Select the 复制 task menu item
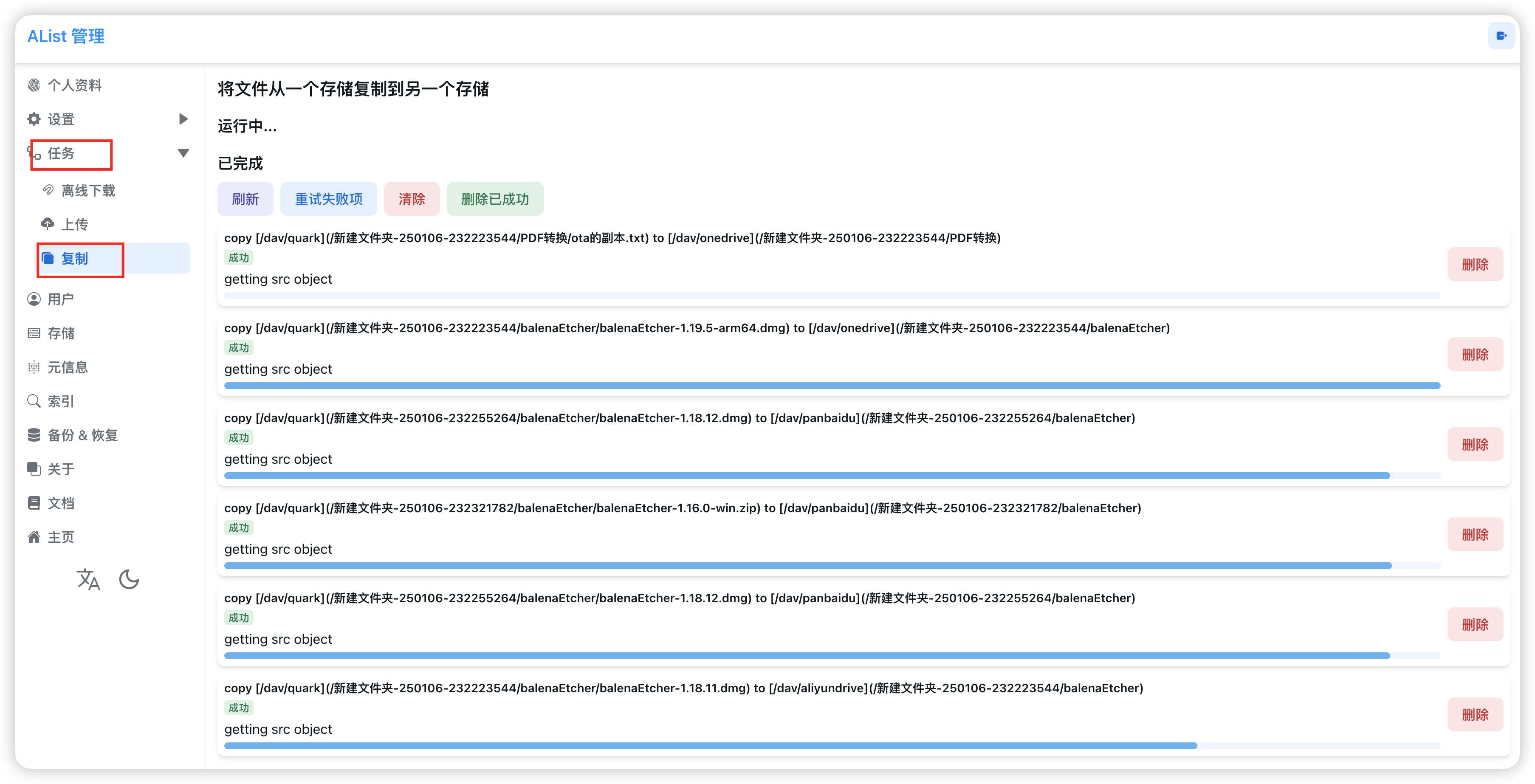The width and height of the screenshot is (1535, 784). point(75,259)
